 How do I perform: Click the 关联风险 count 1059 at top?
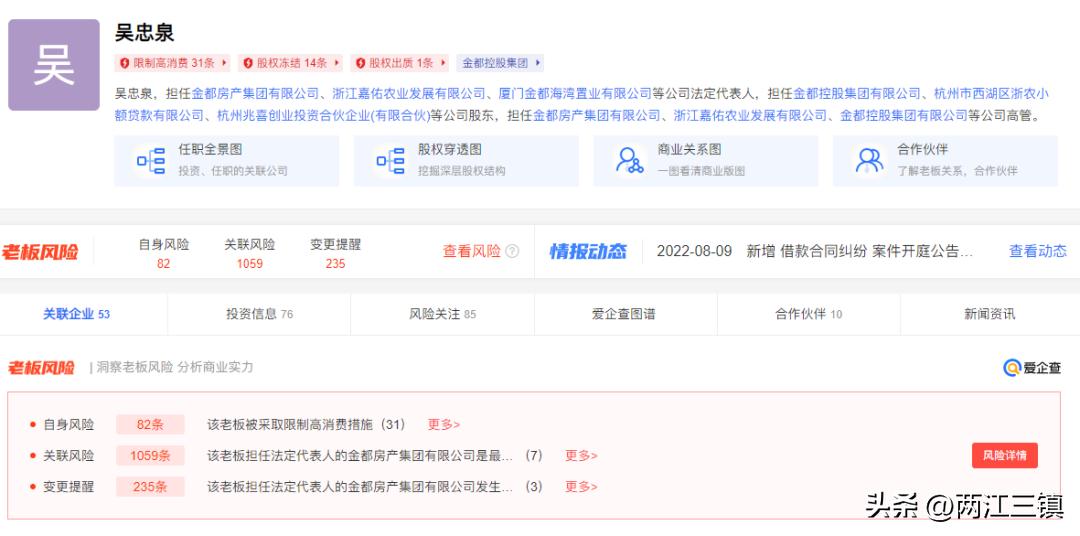249,264
